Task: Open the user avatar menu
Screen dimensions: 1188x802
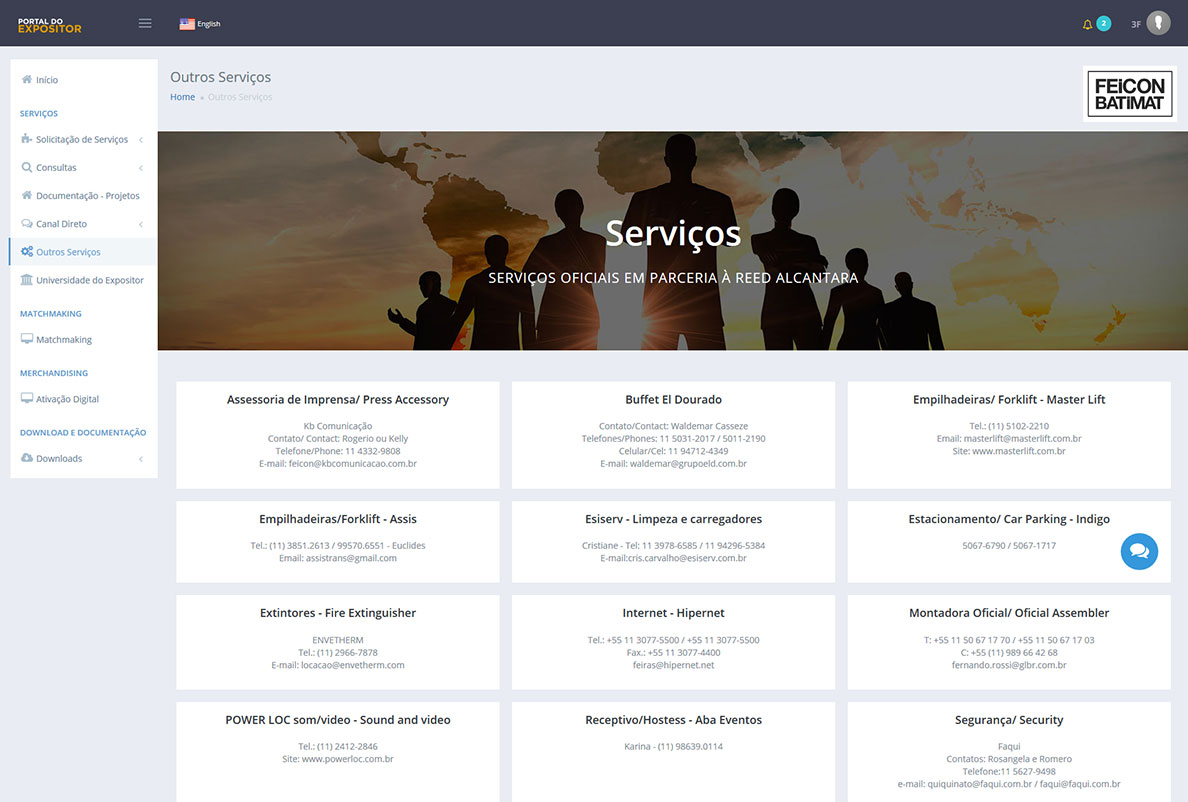Action: pyautogui.click(x=1158, y=23)
